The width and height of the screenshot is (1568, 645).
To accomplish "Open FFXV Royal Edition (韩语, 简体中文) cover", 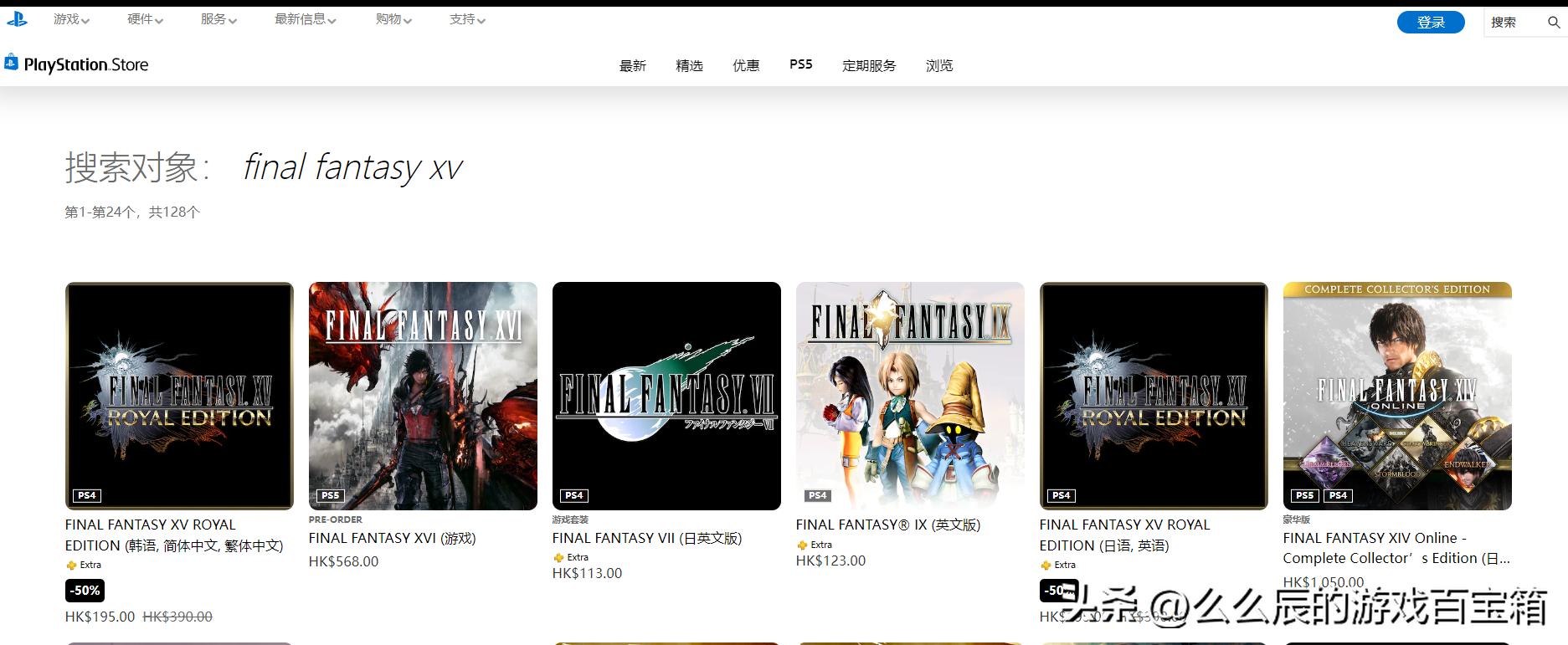I will coord(179,396).
